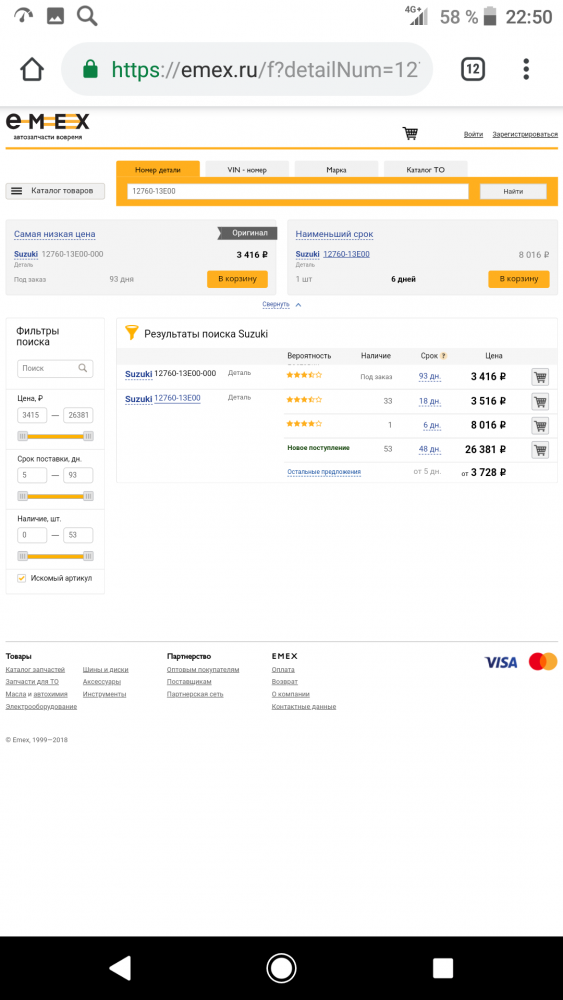Tap the Android back navigation button
Image resolution: width=563 pixels, height=1000 pixels.
(x=120, y=967)
